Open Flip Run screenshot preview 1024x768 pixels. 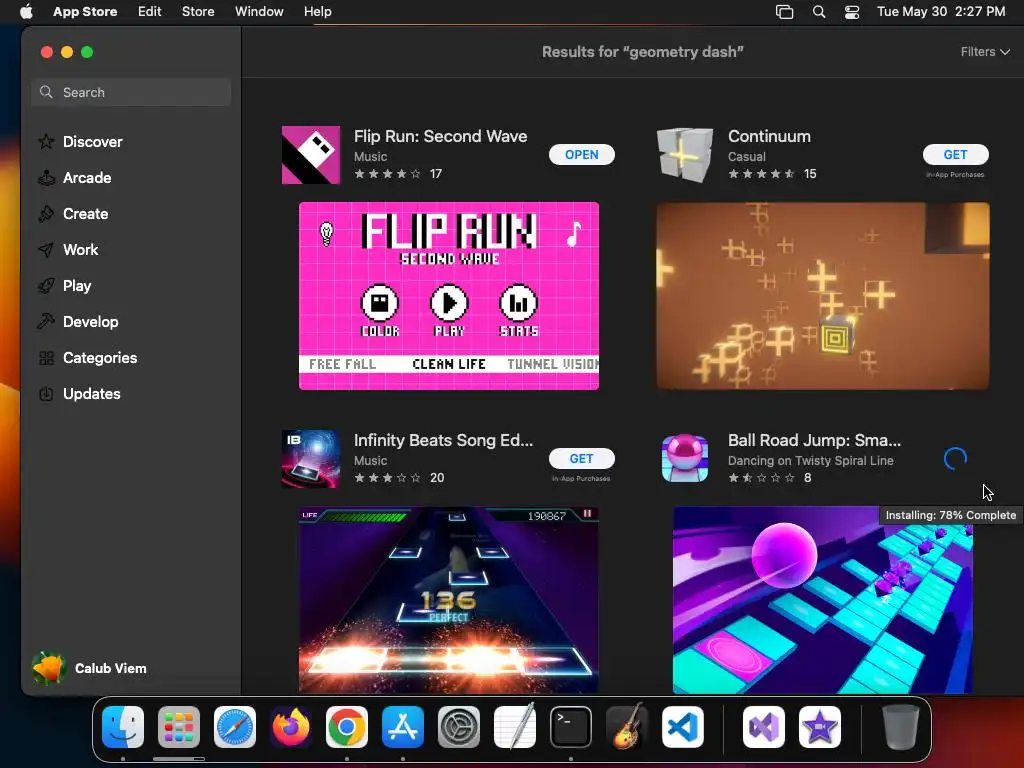[x=449, y=296]
